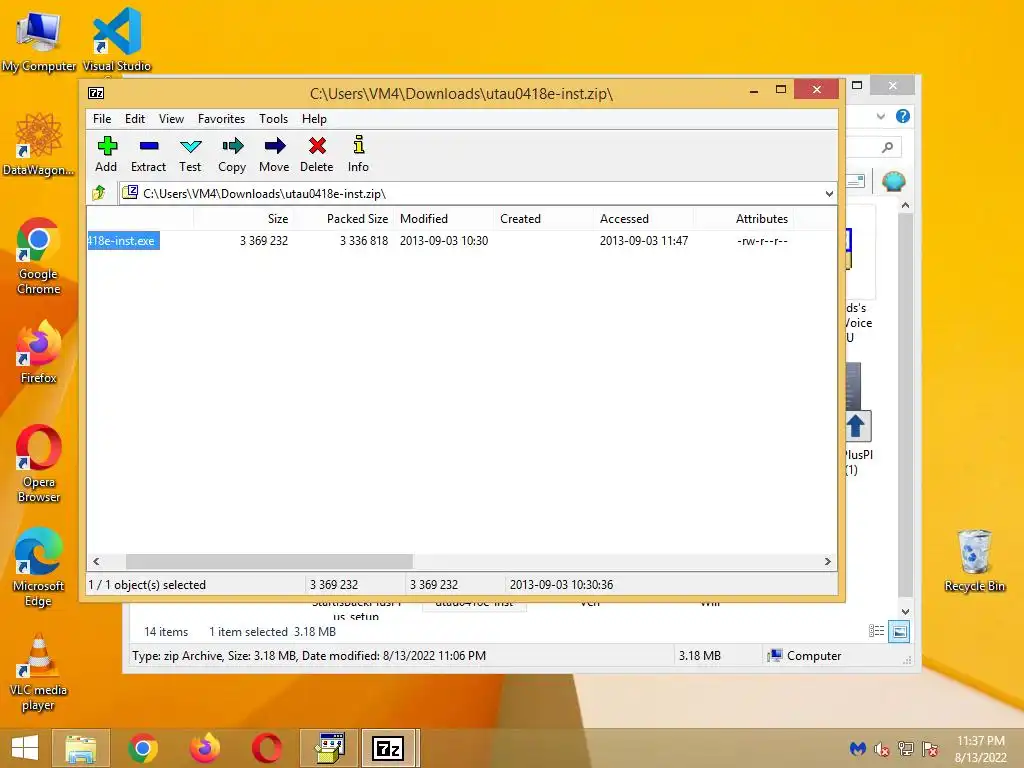
Task: Open Microsoft Edge desktop shortcut
Action: tap(39, 568)
